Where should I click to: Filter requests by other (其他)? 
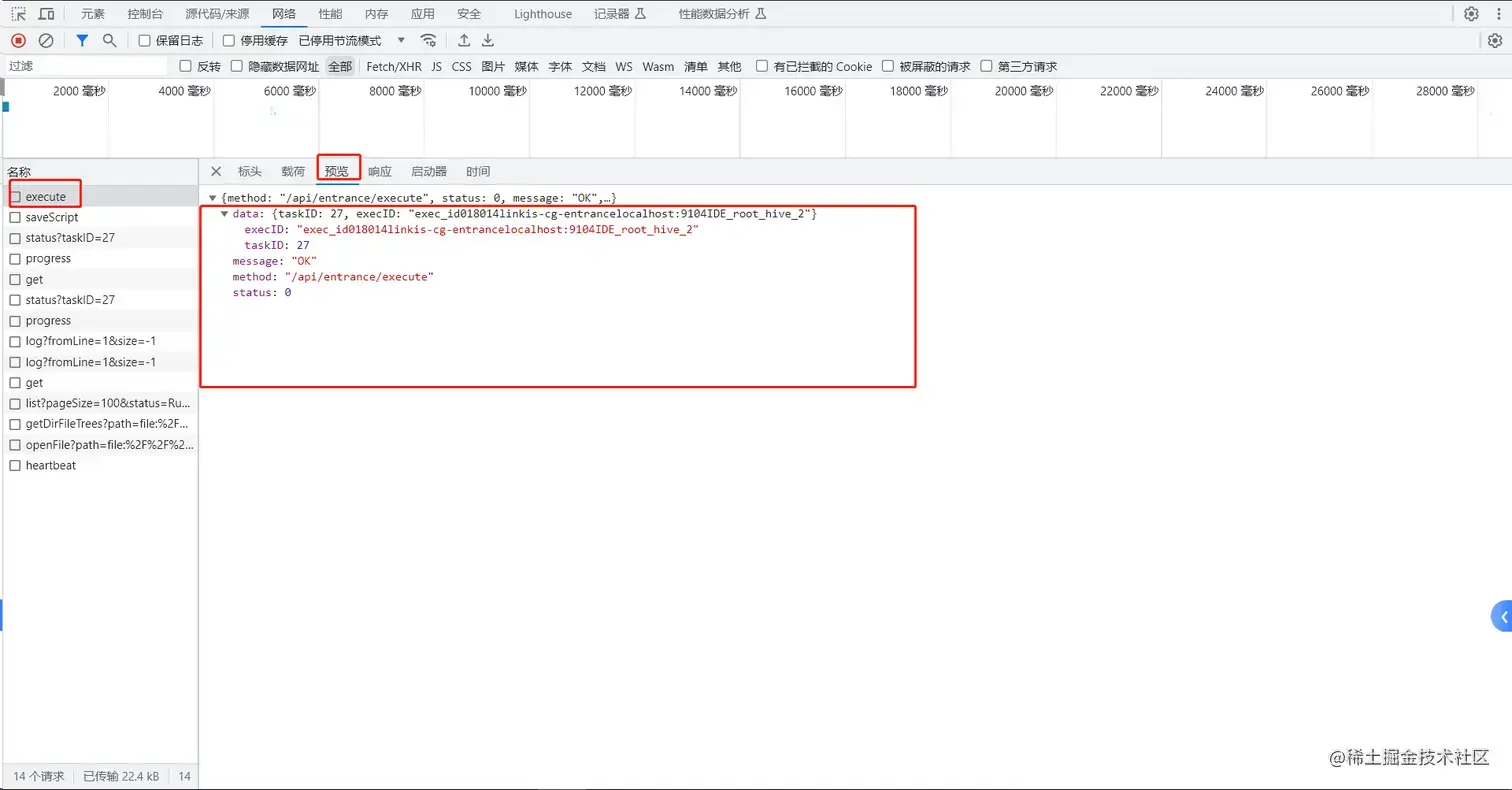pos(730,66)
